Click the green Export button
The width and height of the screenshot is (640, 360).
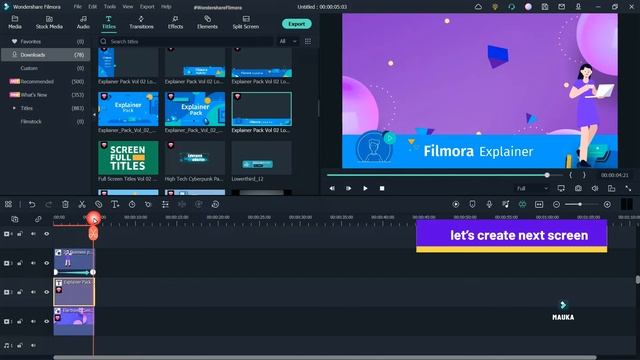[x=297, y=24]
